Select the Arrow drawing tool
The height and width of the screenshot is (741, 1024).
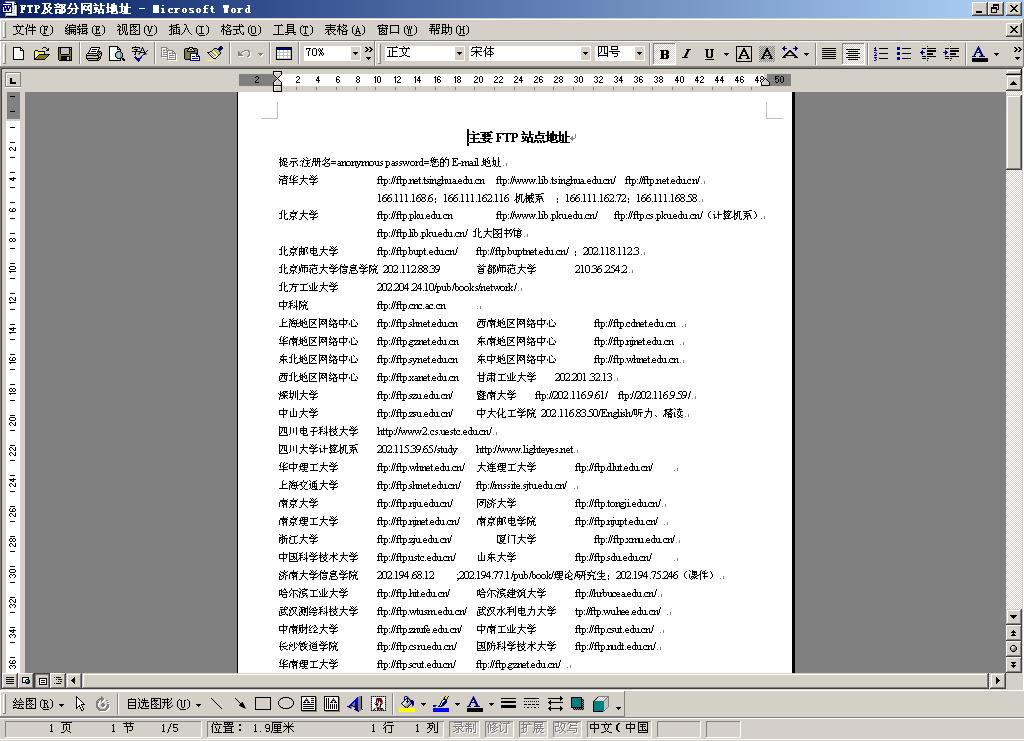click(240, 704)
